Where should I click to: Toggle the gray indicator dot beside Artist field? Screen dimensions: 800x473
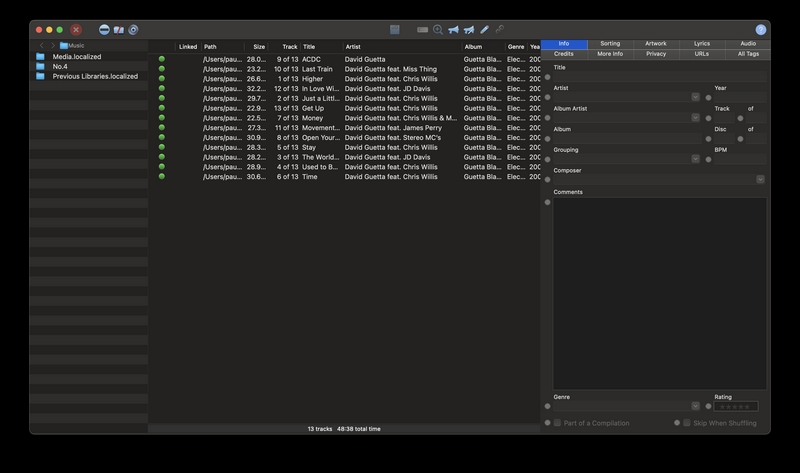(x=547, y=97)
